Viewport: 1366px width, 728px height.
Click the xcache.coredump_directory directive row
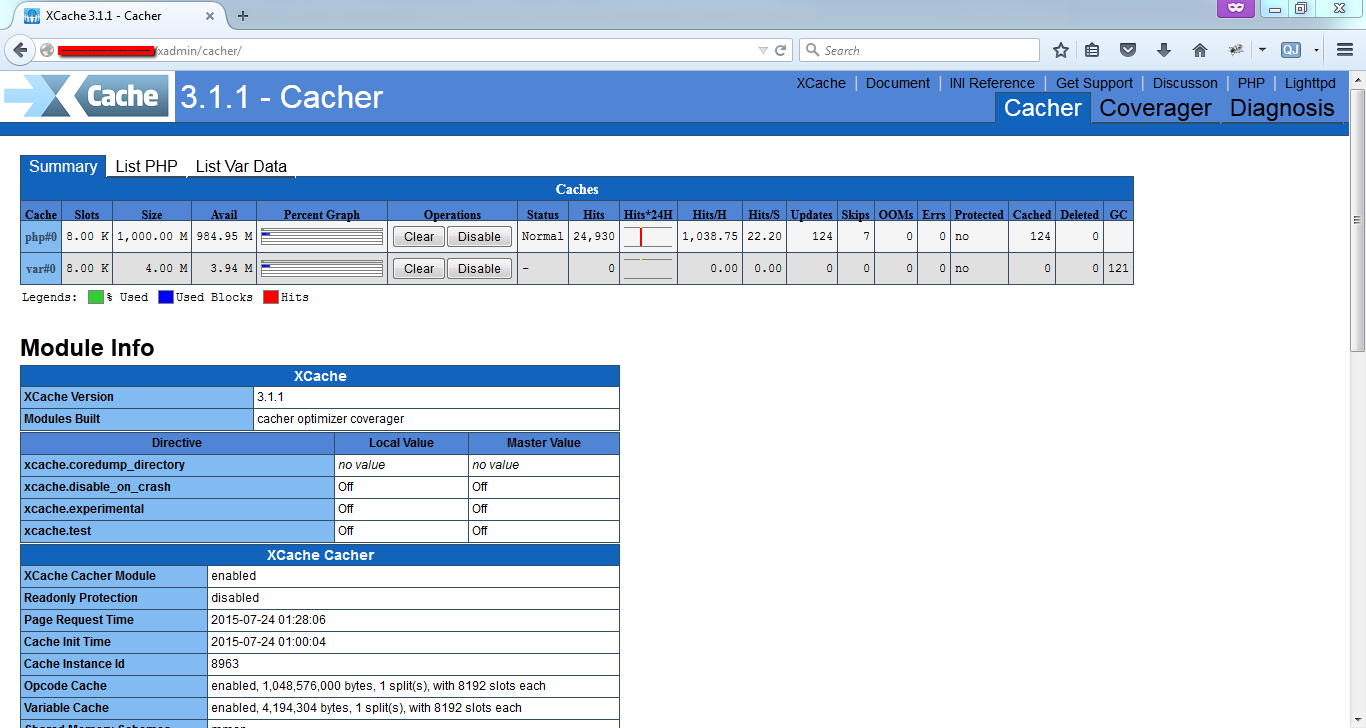[x=320, y=465]
